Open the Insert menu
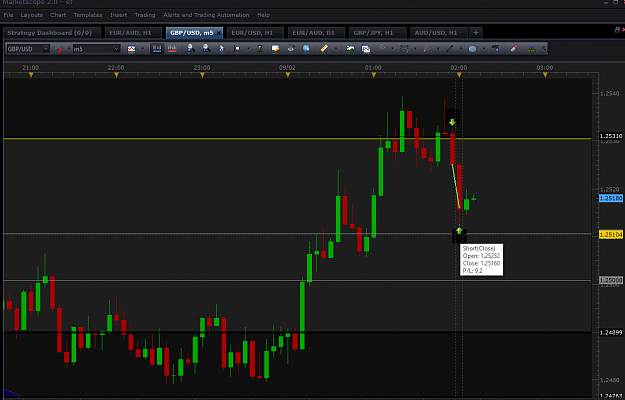The image size is (625, 400). click(118, 15)
